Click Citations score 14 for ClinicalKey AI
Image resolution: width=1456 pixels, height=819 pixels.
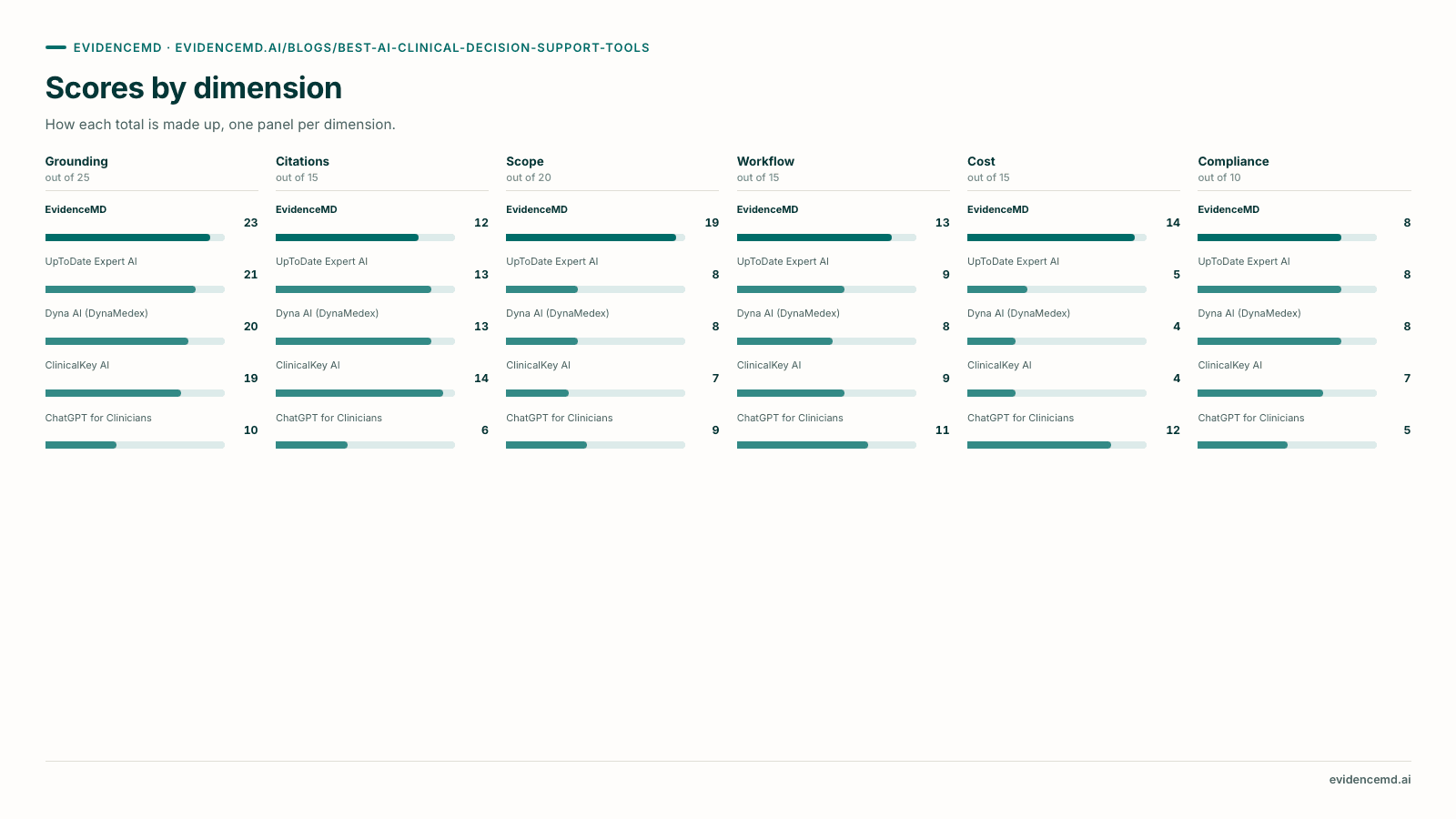481,379
